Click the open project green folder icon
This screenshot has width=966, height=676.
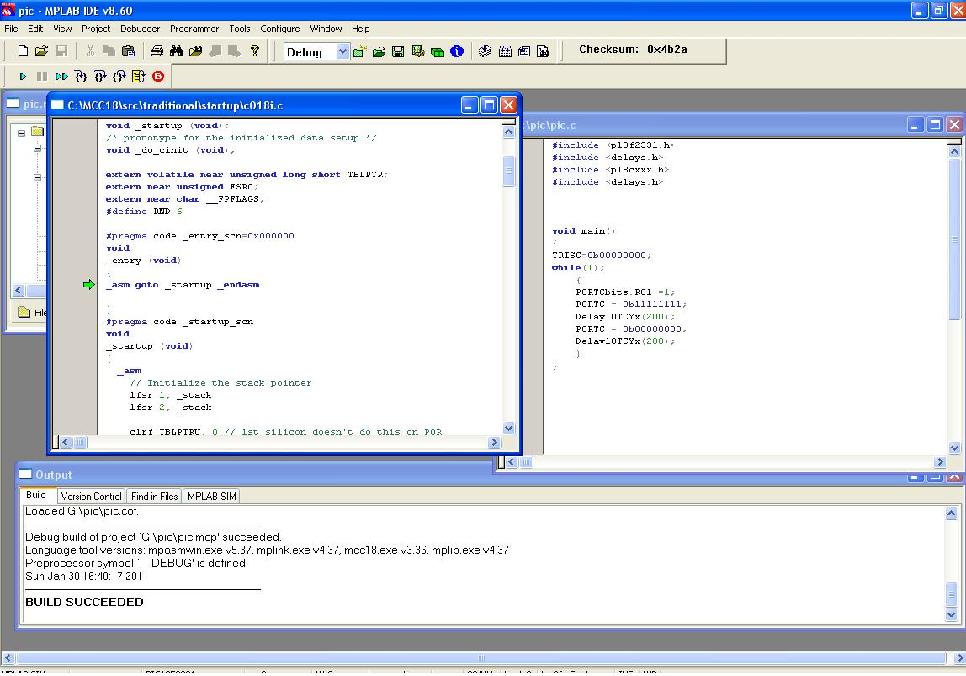tap(378, 52)
